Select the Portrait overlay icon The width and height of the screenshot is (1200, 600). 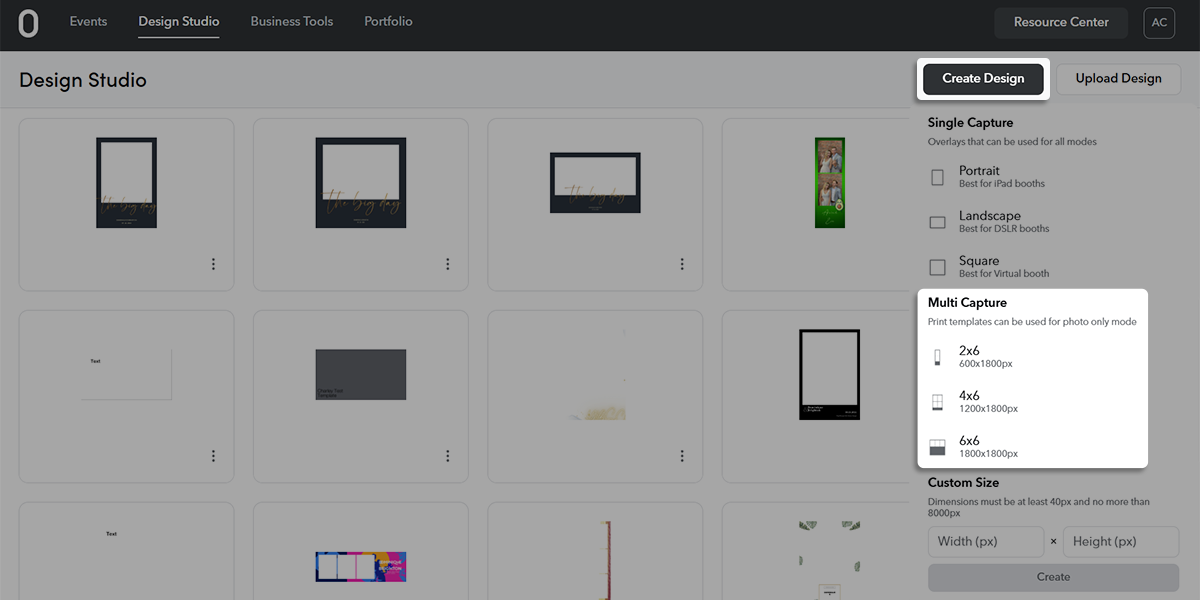pyautogui.click(x=937, y=177)
